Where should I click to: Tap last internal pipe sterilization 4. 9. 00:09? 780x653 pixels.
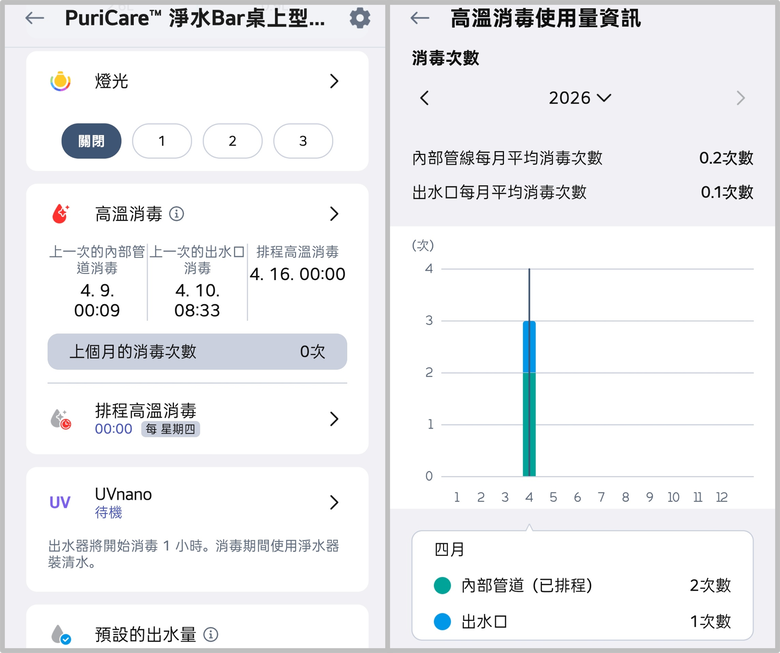coord(97,300)
